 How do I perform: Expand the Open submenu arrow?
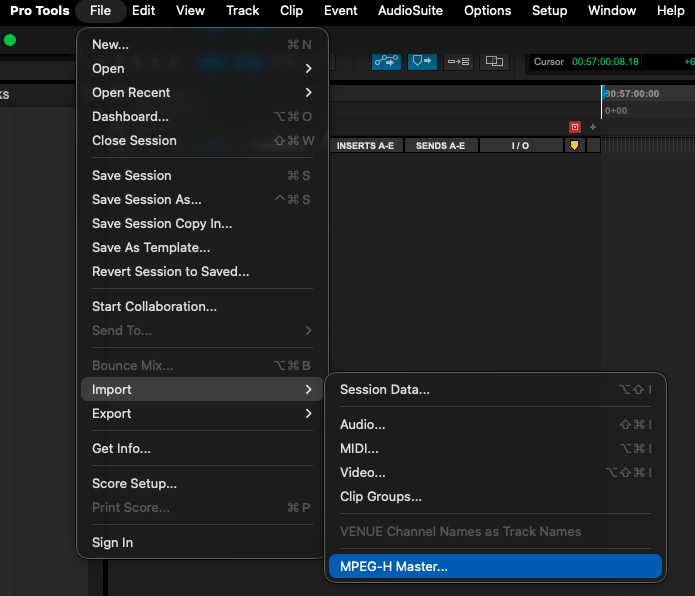click(x=308, y=68)
